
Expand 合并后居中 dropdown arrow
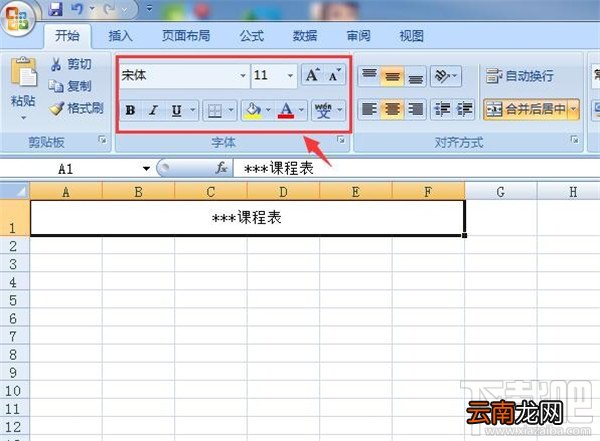tap(574, 109)
